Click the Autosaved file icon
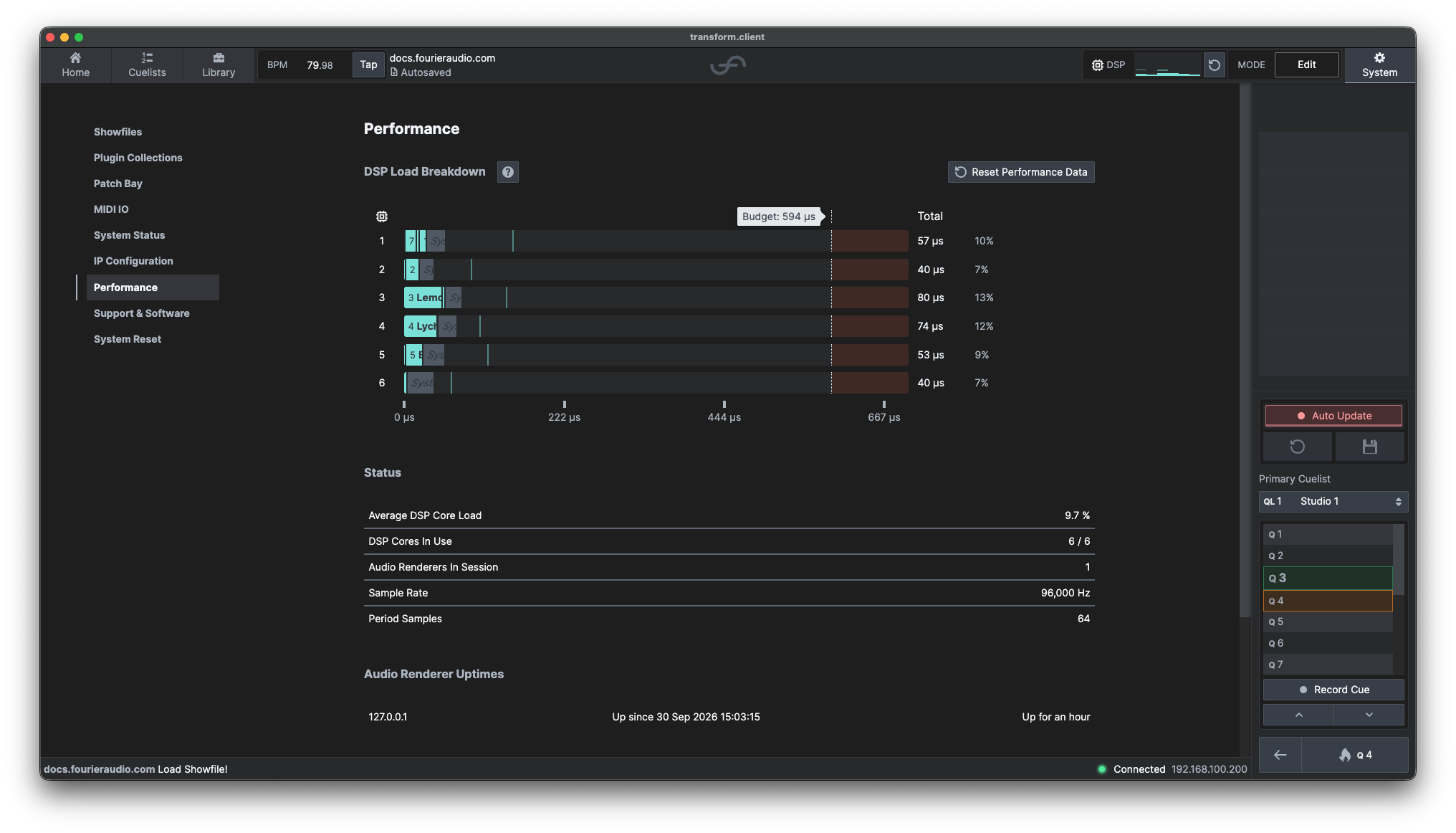 pos(394,72)
